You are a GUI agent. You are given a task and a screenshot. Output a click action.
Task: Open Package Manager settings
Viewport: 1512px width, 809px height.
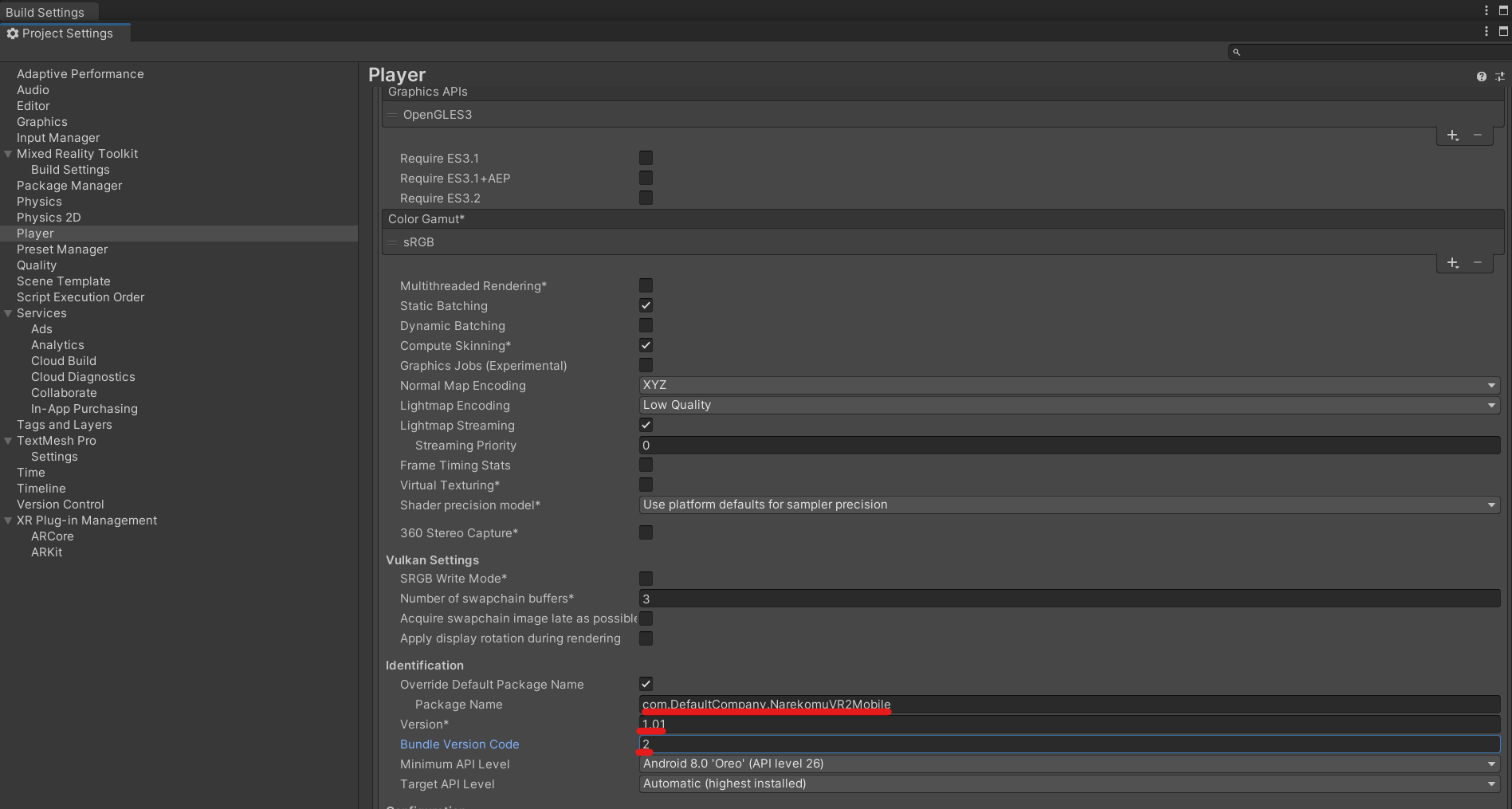(69, 186)
